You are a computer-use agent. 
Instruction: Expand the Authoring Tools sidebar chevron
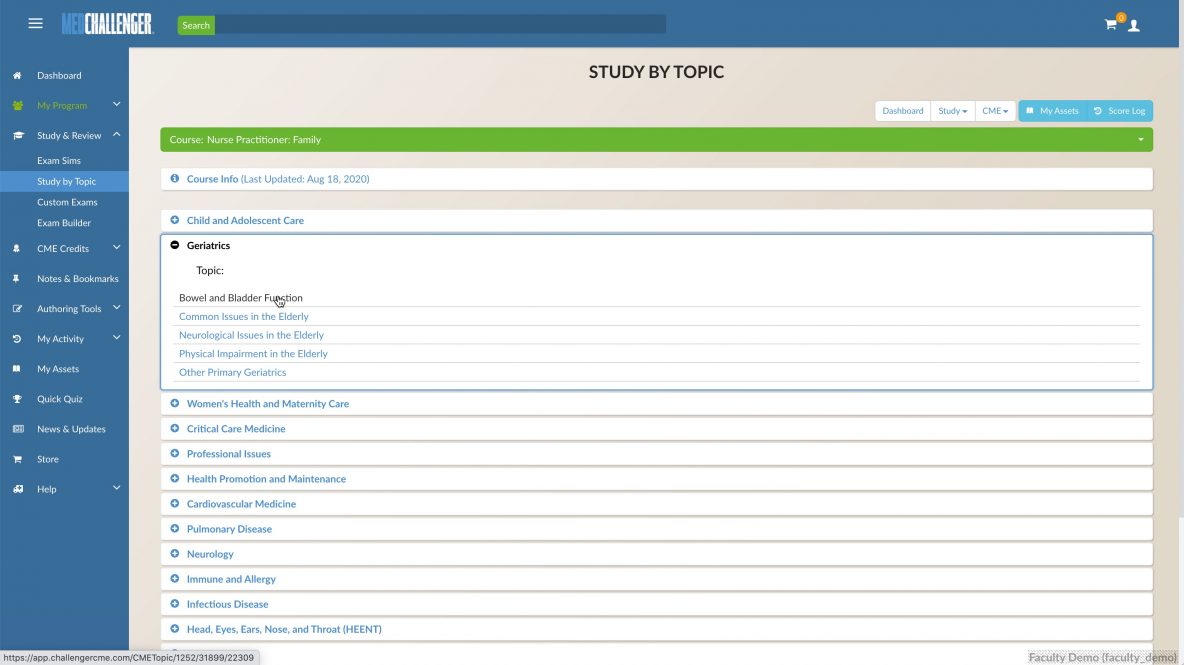[116, 307]
